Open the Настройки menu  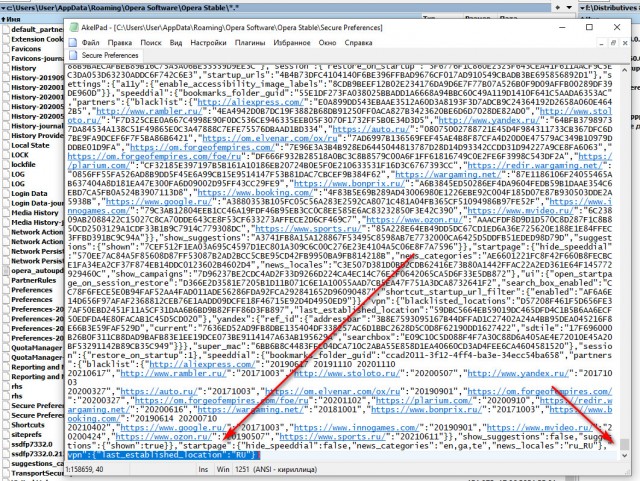click(x=208, y=42)
